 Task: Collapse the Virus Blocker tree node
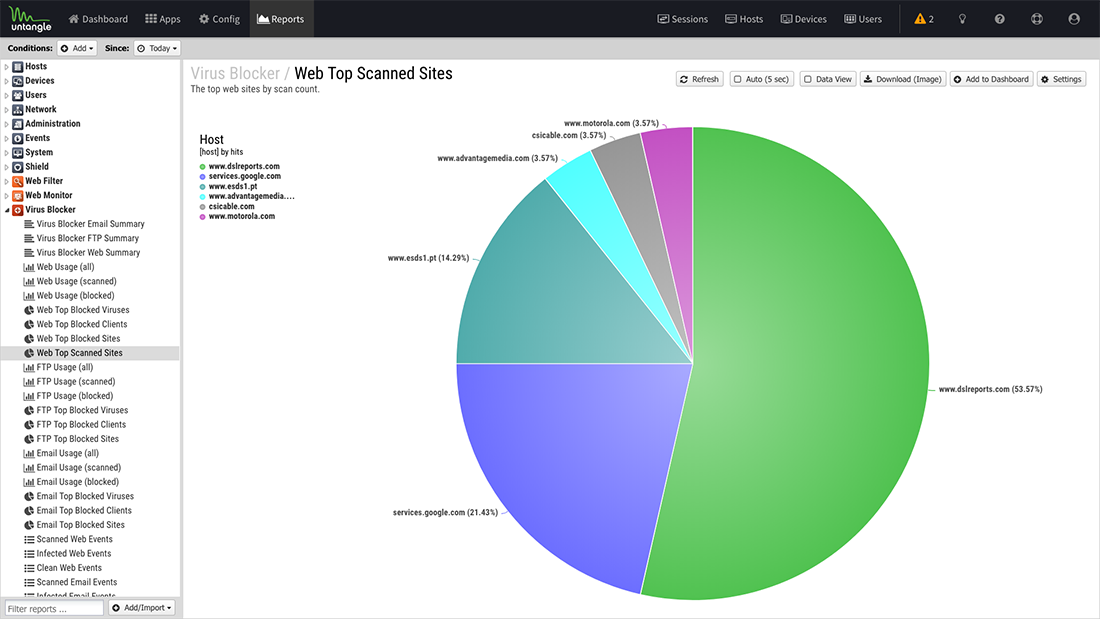click(x=7, y=210)
